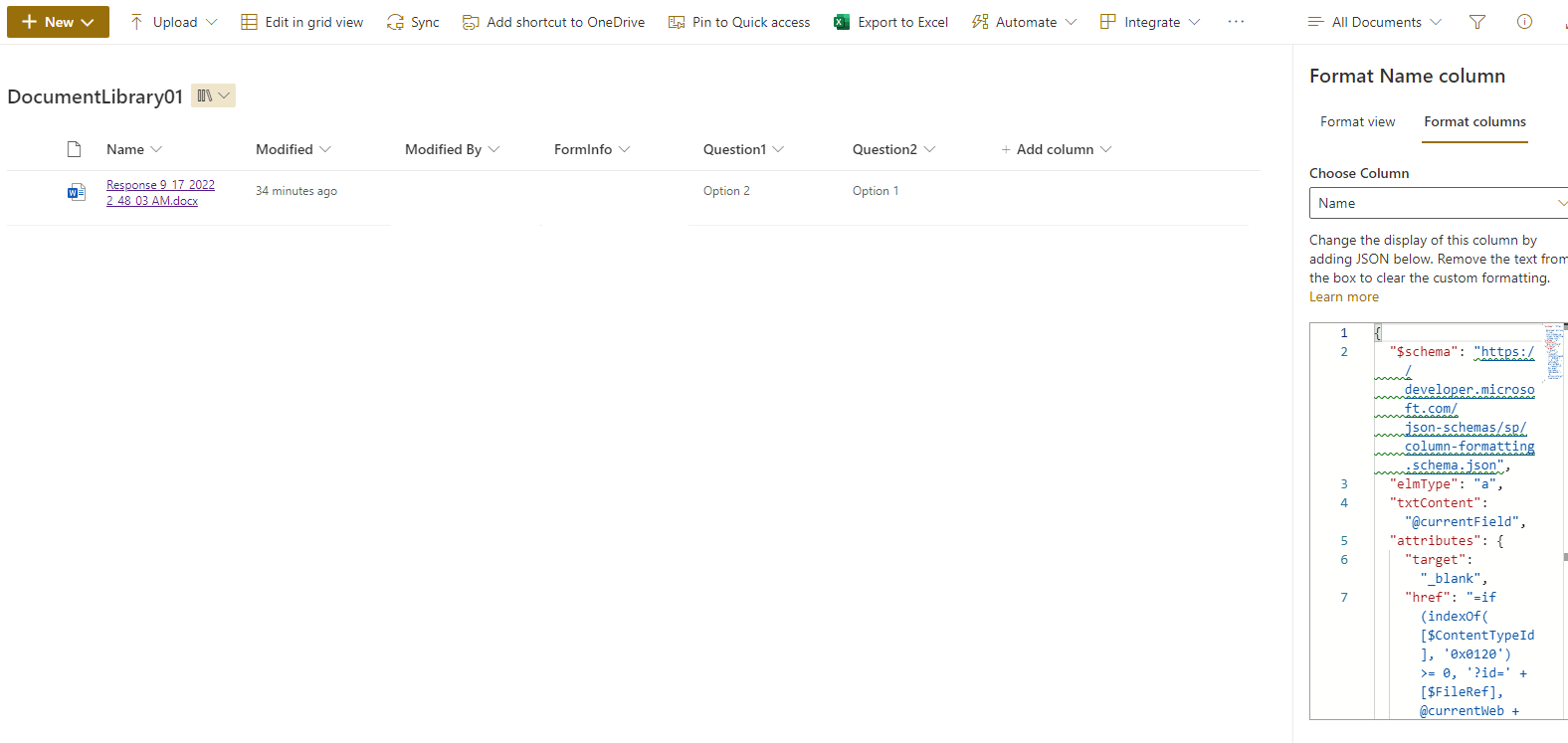Expand the Add column chevron
1568x743 pixels.
click(x=1105, y=149)
